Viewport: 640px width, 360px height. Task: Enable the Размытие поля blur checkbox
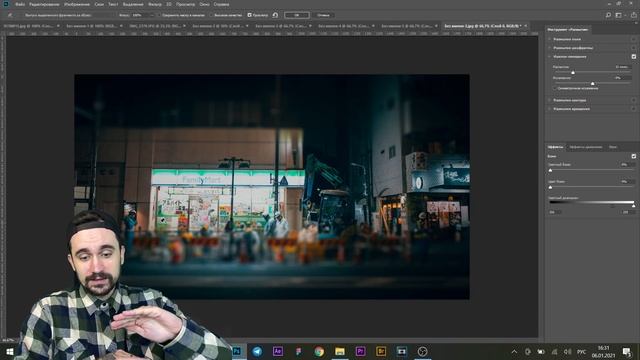click(x=634, y=39)
